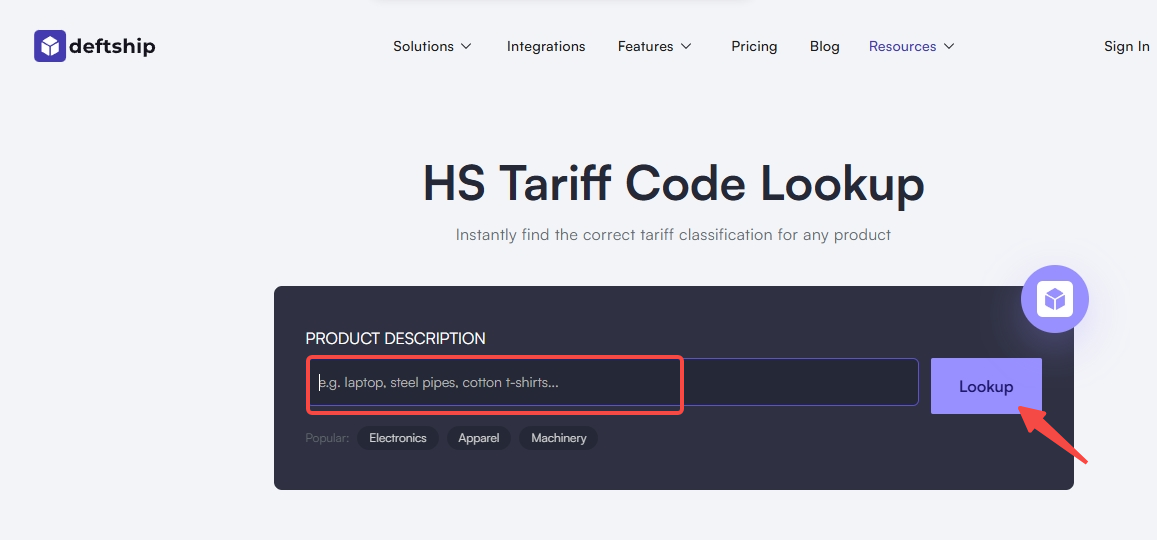Click the PRODUCT DESCRIPTION label
The image size is (1157, 540).
click(x=395, y=339)
